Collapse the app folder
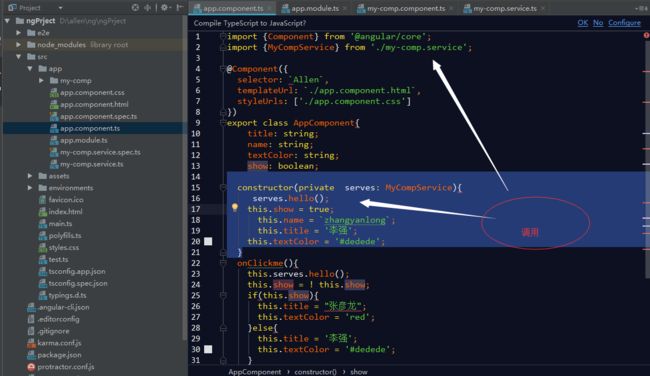 click(x=30, y=68)
